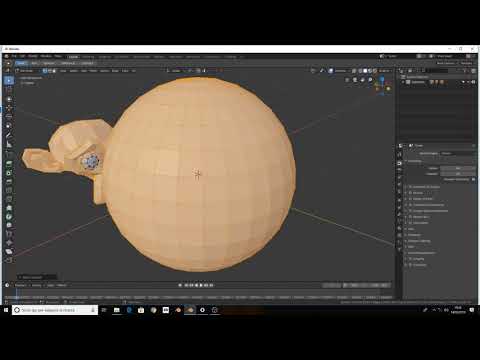Click the viewport pan hand icon
The height and width of the screenshot is (360, 480).
coord(363,80)
